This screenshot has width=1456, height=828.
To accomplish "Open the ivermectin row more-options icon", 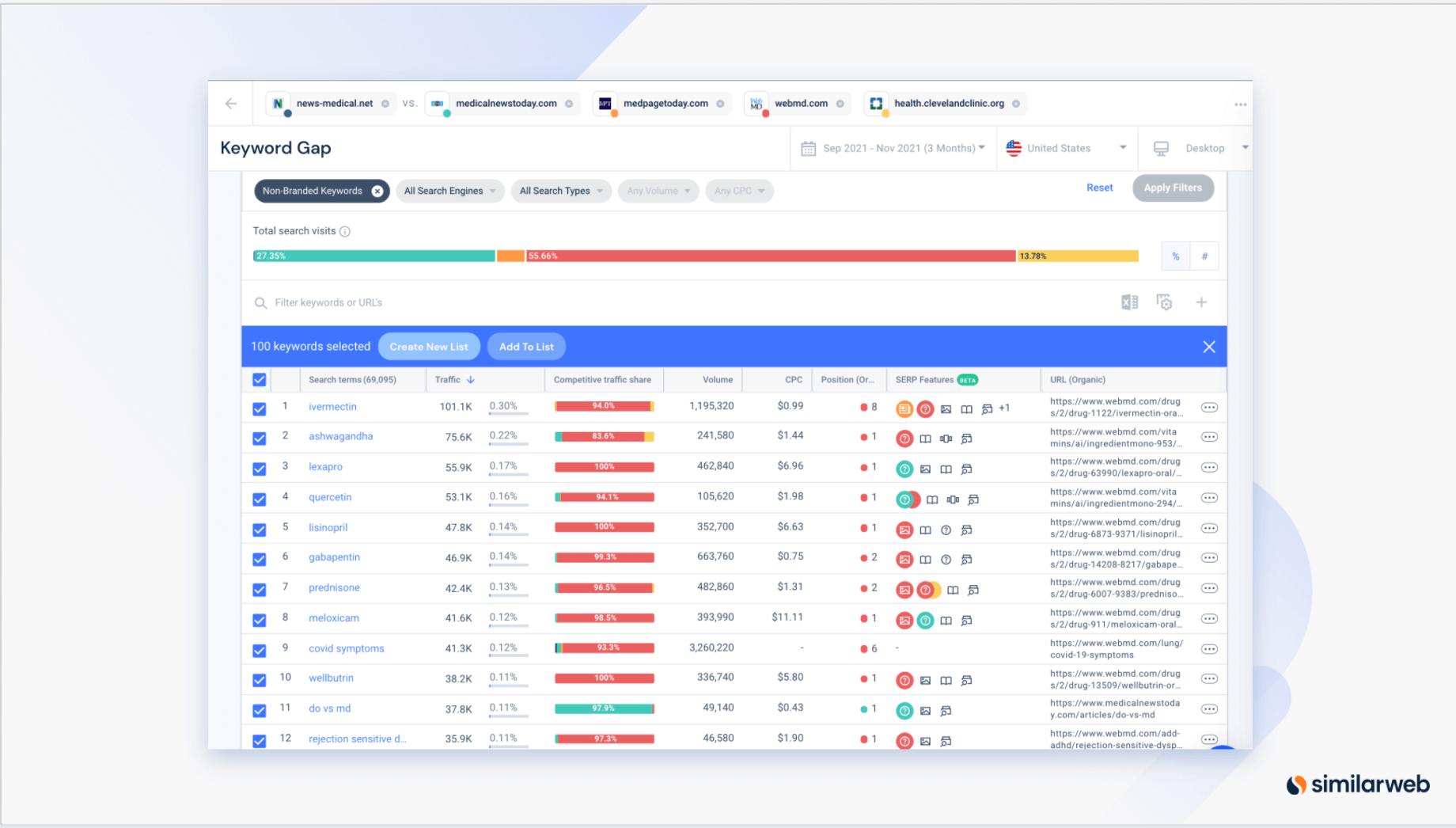I will click(1209, 408).
